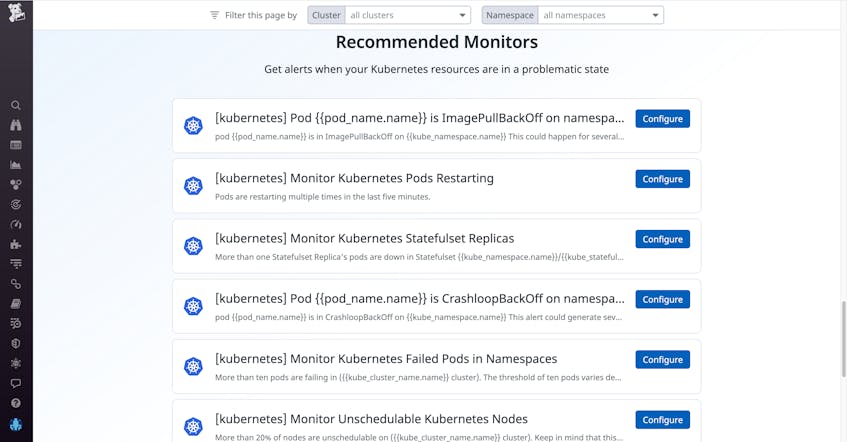
Task: Click the page vertical scrollbar thumb
Action: [x=844, y=339]
